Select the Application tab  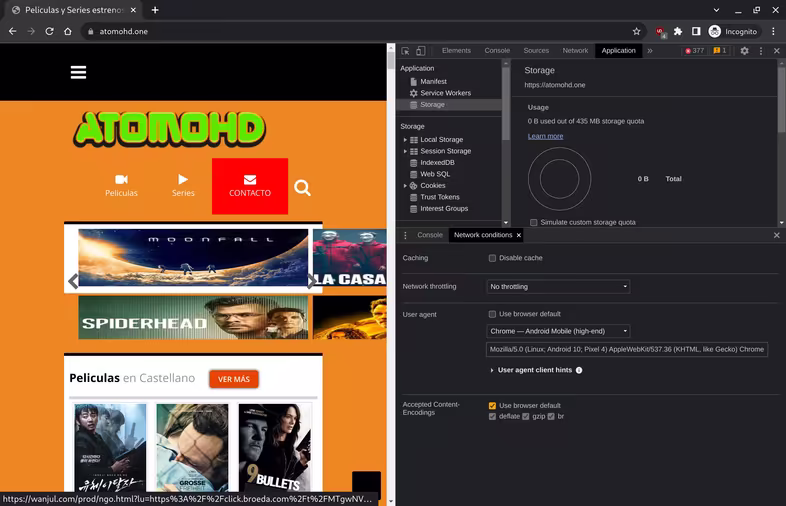618,51
